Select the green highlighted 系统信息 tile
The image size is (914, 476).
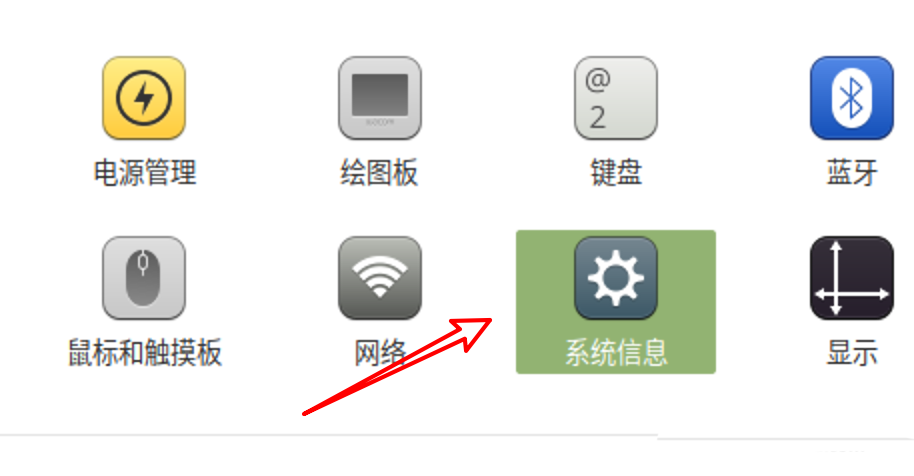coord(616,302)
